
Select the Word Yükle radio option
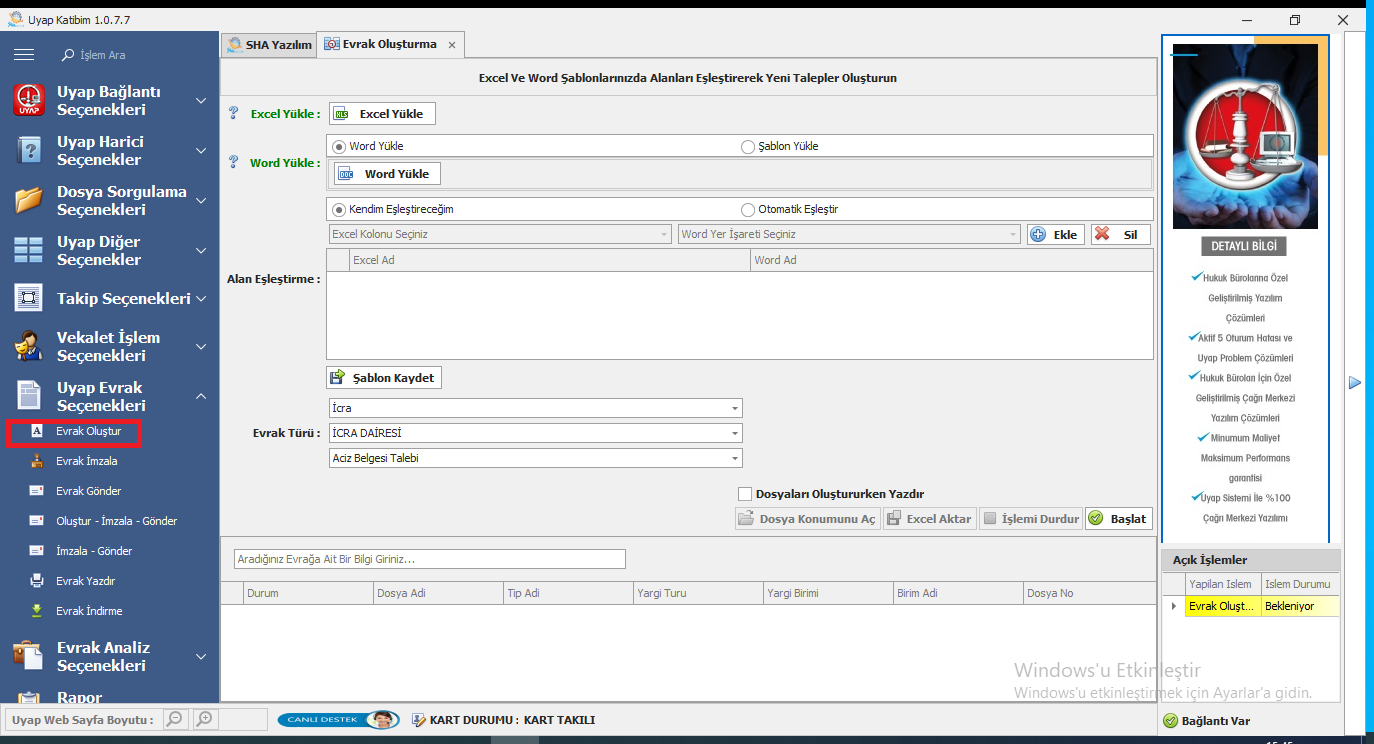[x=339, y=146]
